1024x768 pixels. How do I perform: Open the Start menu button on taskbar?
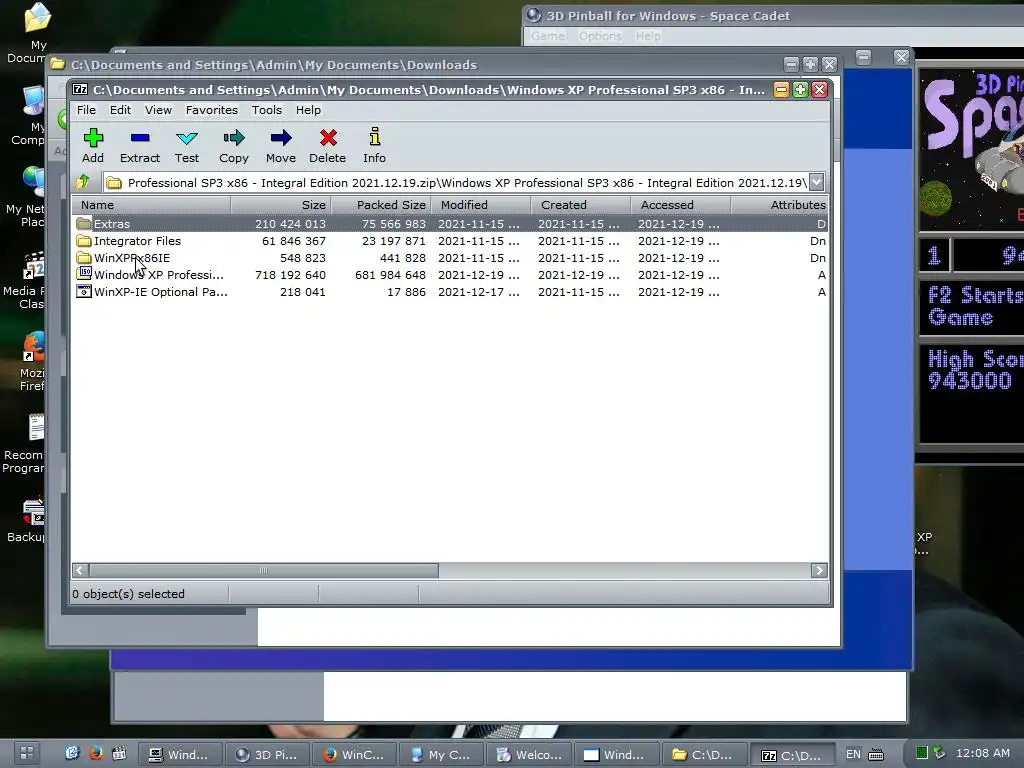click(26, 754)
